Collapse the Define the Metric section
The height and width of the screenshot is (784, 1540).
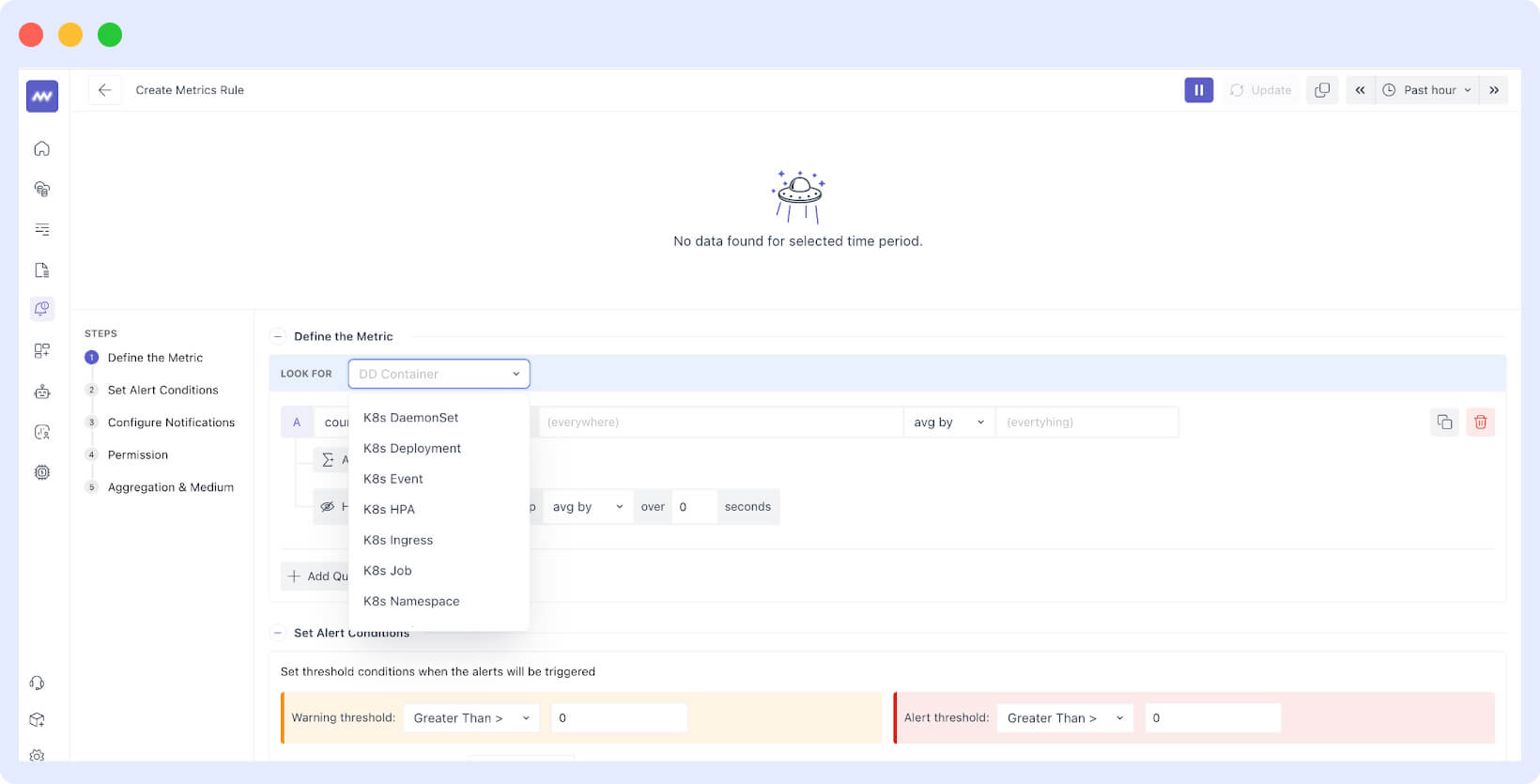tap(278, 336)
